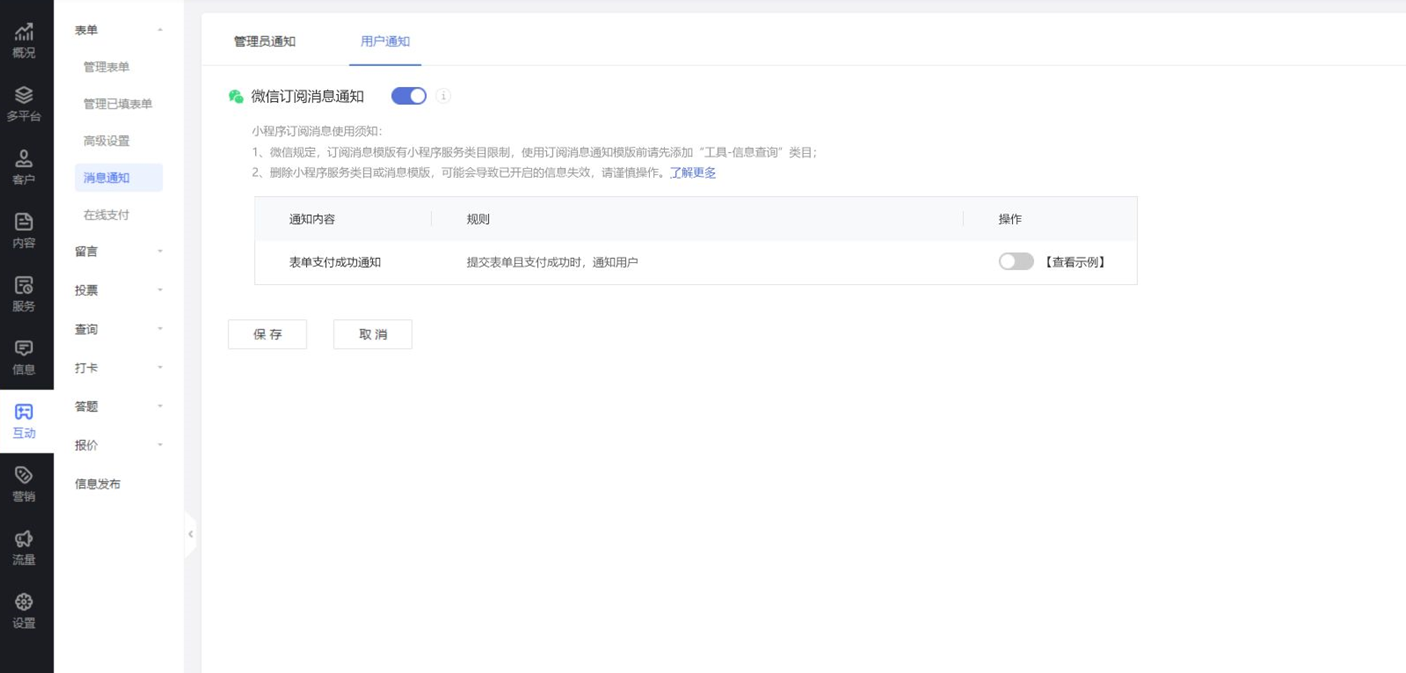
Task: Collapse the sidebar using the arrow handle
Action: pos(190,534)
